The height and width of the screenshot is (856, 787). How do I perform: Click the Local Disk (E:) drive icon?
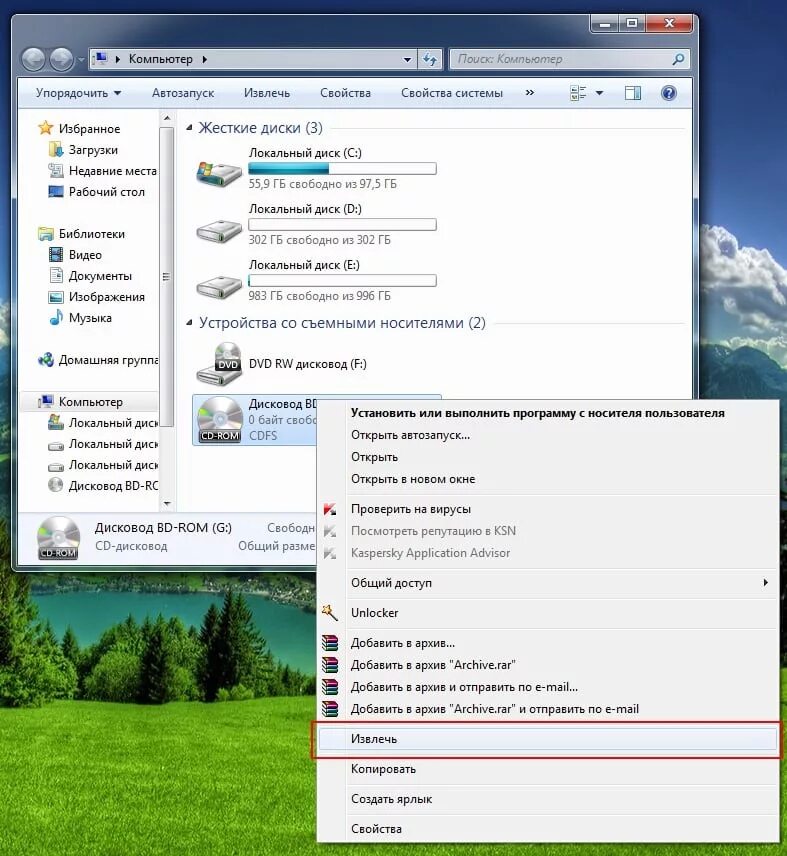219,286
